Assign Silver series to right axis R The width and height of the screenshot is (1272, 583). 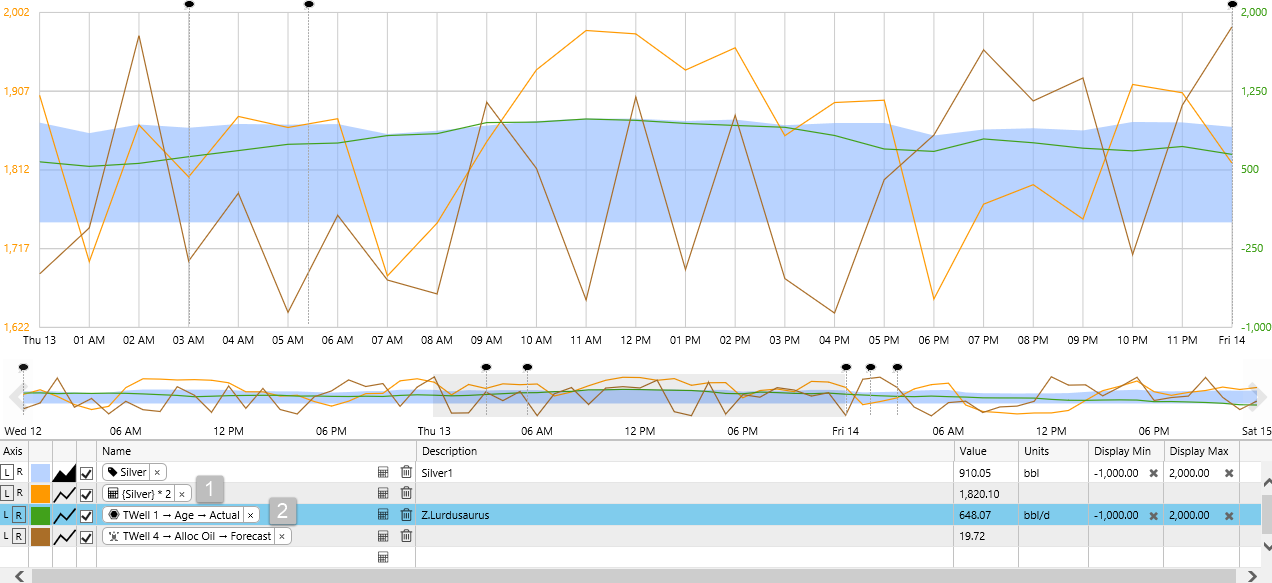(20, 472)
